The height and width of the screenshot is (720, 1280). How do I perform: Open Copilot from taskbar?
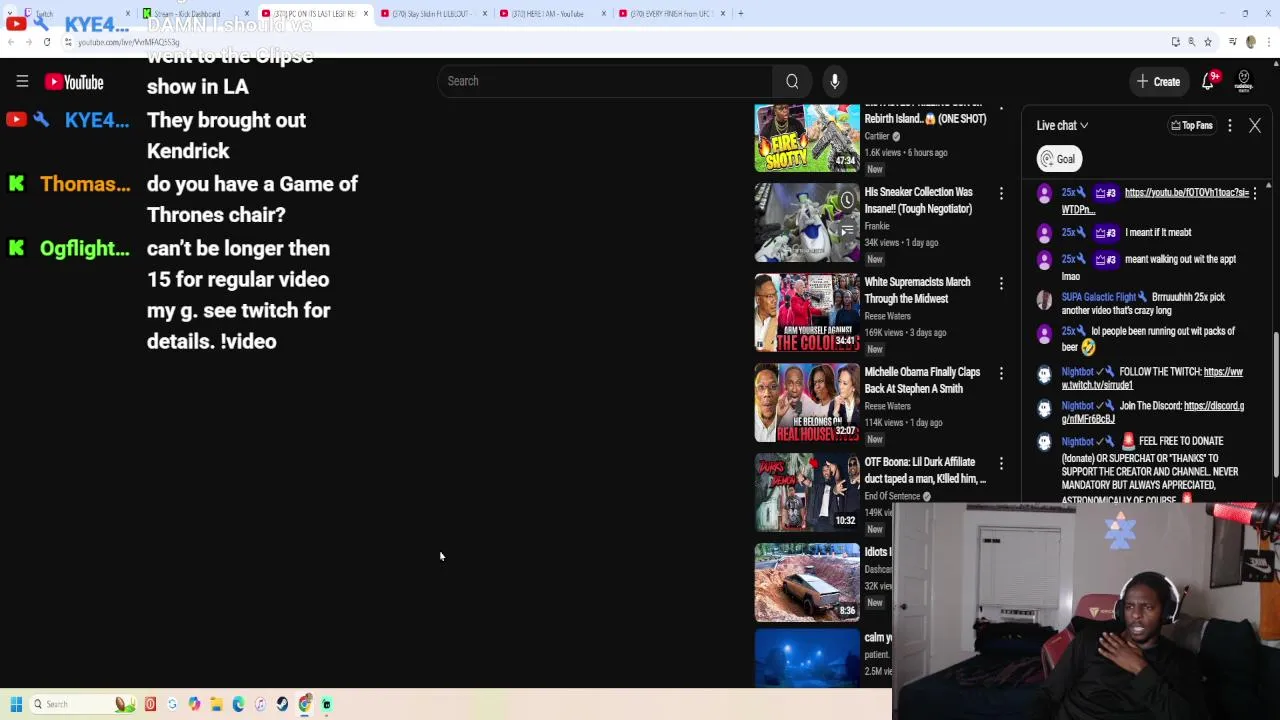[194, 704]
